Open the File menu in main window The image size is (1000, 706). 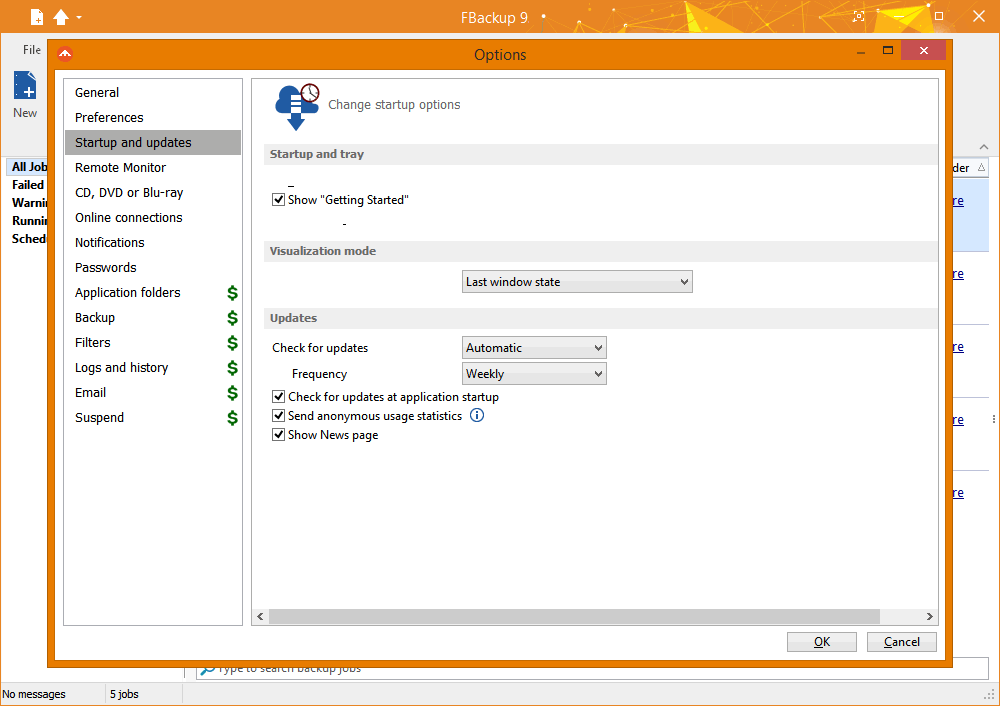tap(32, 50)
